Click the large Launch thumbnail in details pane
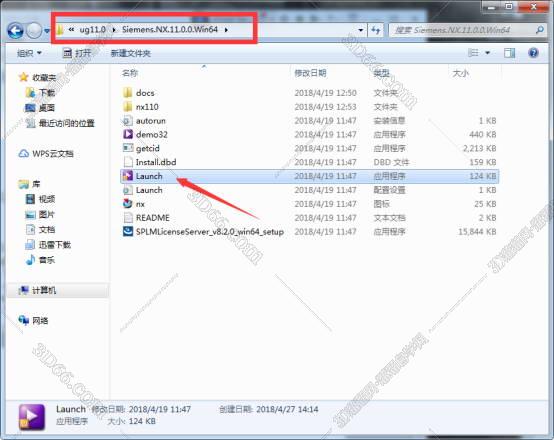The image size is (554, 440). [32, 417]
